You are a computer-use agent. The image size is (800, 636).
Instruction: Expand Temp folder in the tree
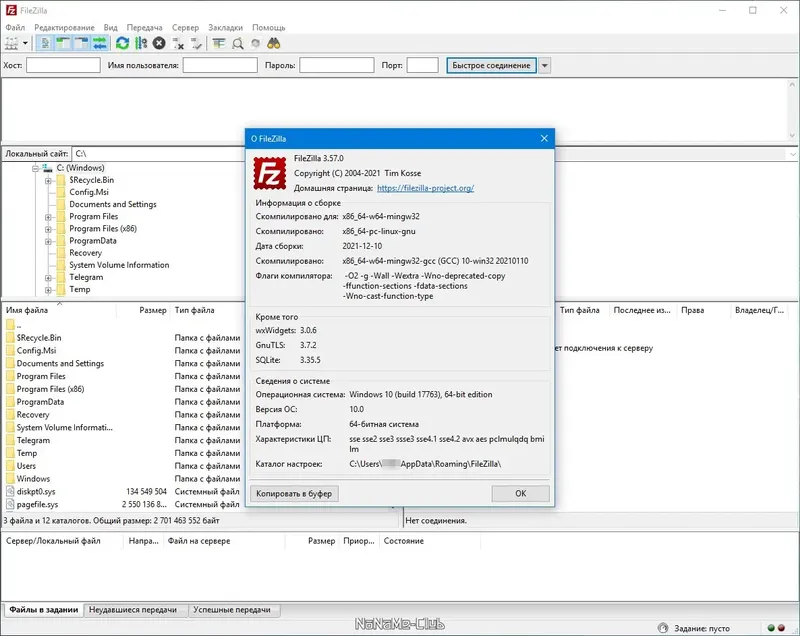tap(48, 290)
